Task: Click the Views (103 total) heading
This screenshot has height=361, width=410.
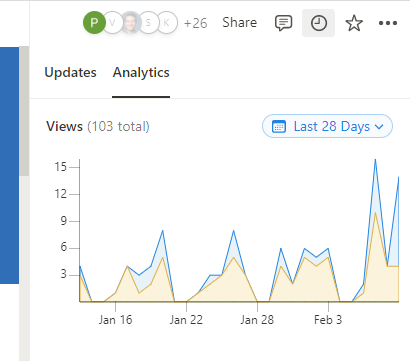Action: pyautogui.click(x=98, y=126)
